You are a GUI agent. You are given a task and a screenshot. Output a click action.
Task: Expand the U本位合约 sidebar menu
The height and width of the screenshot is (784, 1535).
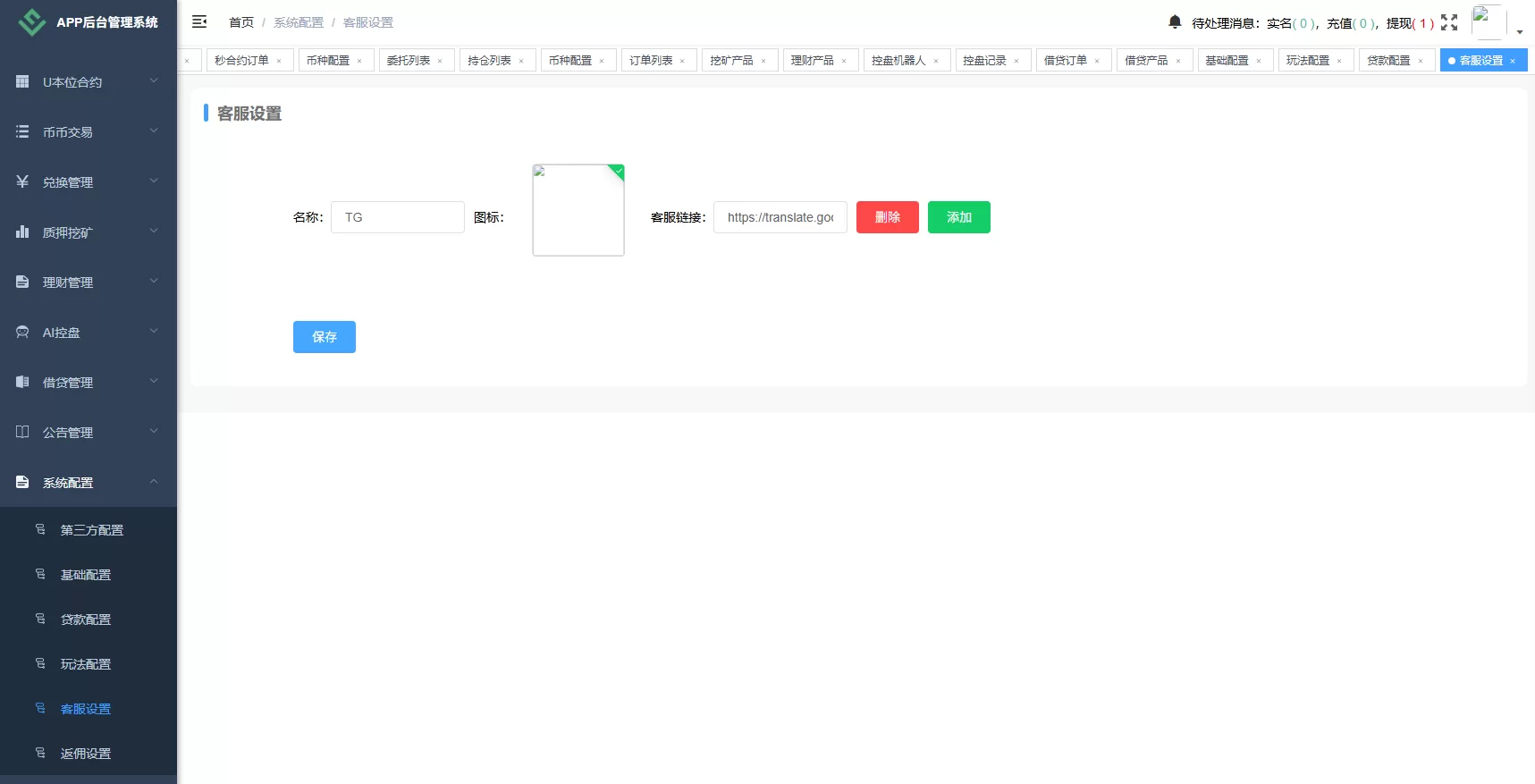click(x=88, y=81)
